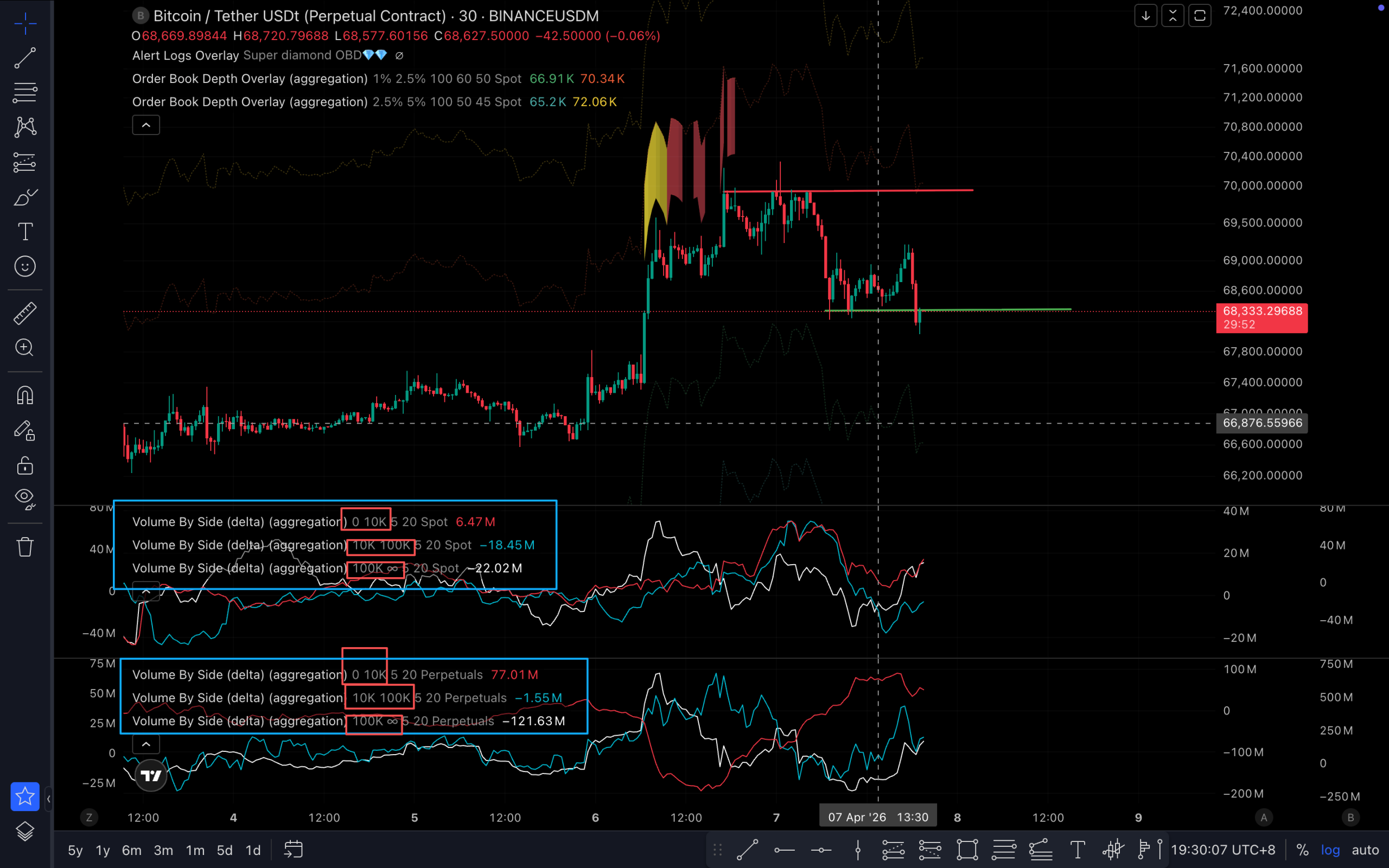Click the red current price label
This screenshot has height=868, width=1389.
[x=1261, y=317]
